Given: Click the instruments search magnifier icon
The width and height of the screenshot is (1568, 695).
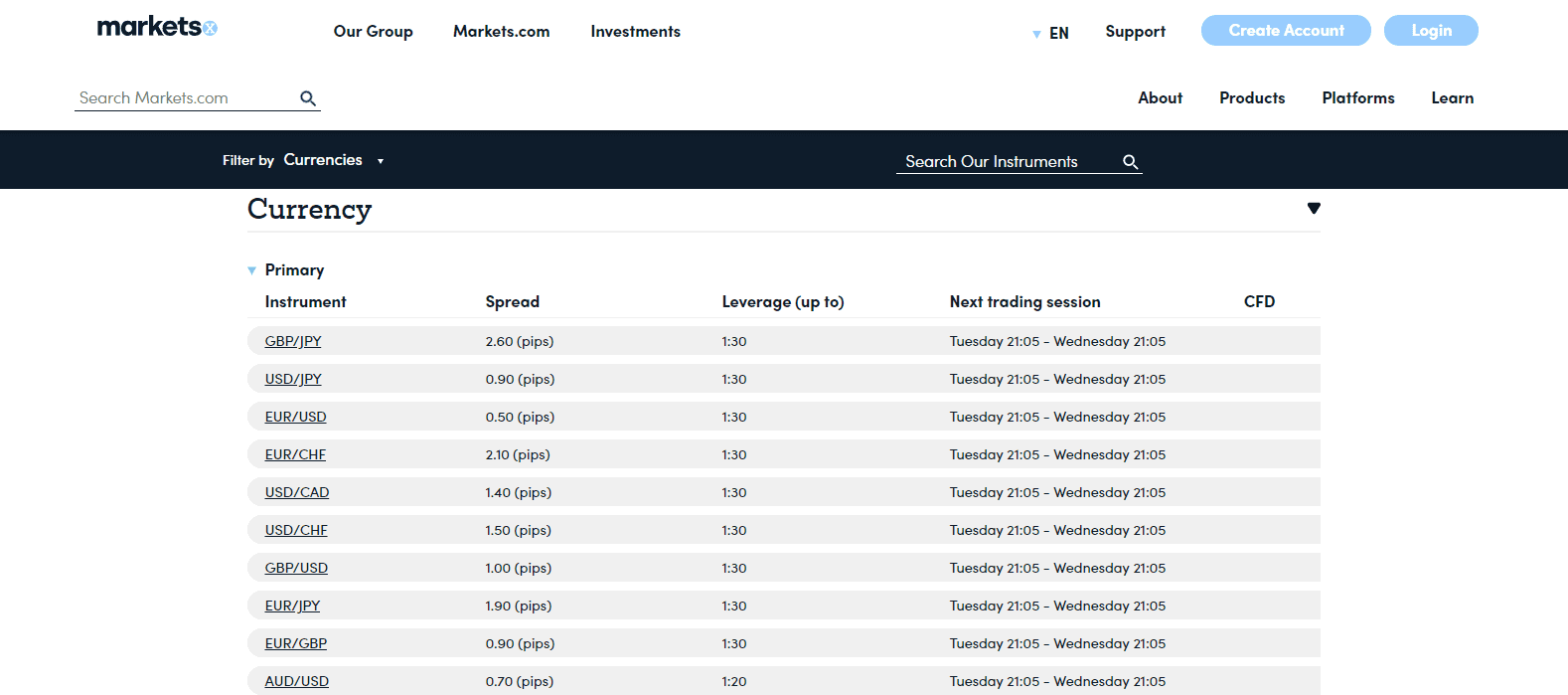Looking at the screenshot, I should click(x=1130, y=162).
